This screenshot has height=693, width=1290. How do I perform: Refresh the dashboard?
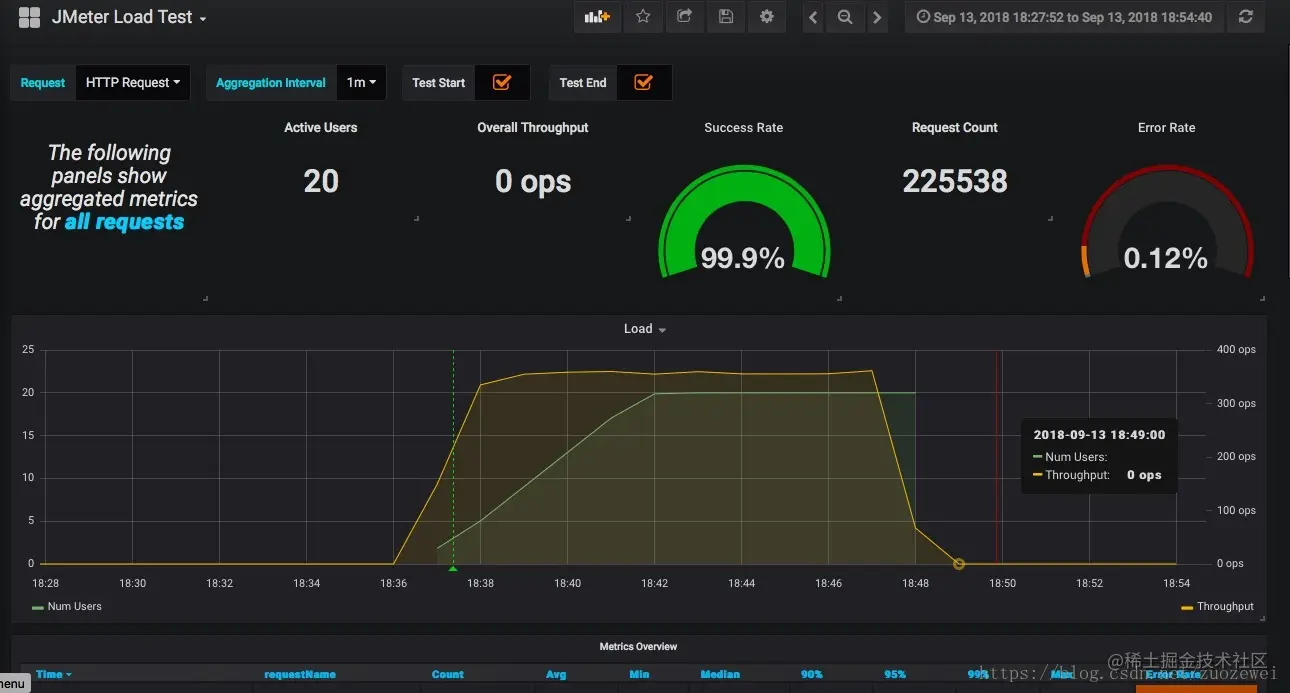tap(1245, 17)
